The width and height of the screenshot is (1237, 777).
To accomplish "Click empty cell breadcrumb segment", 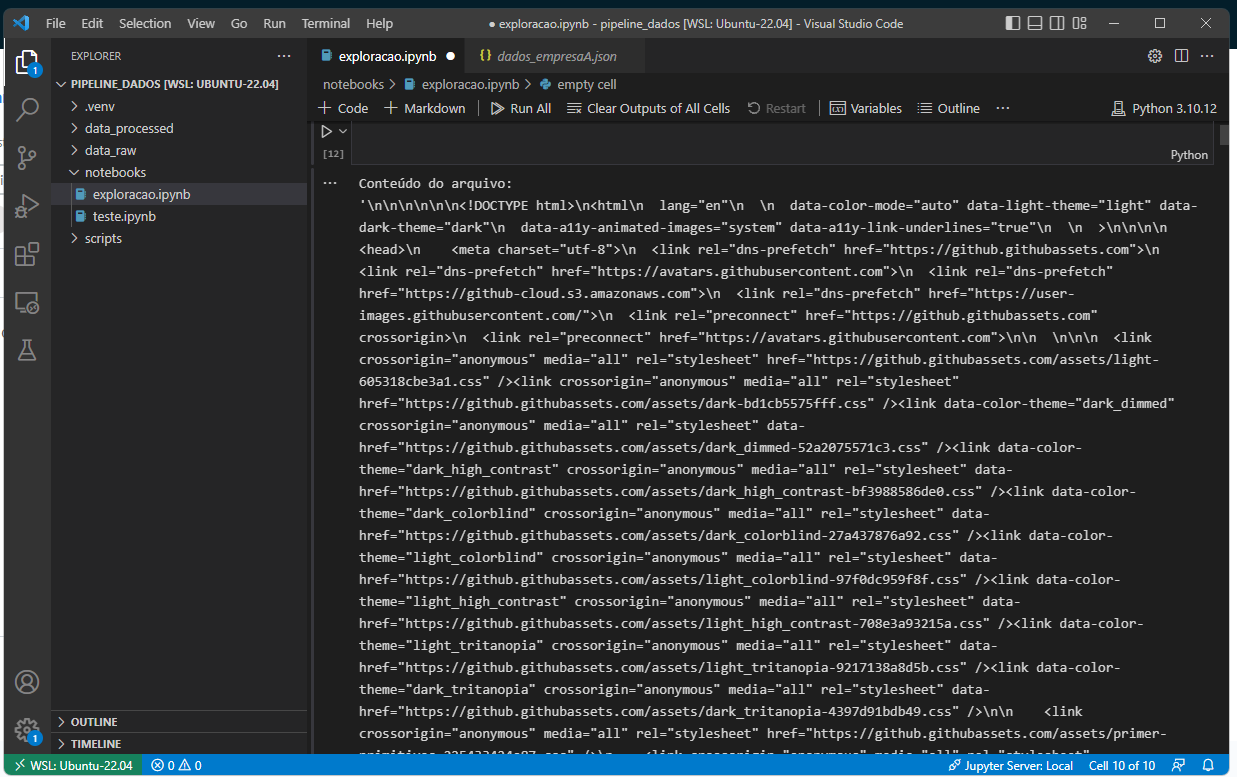I will tap(577, 85).
